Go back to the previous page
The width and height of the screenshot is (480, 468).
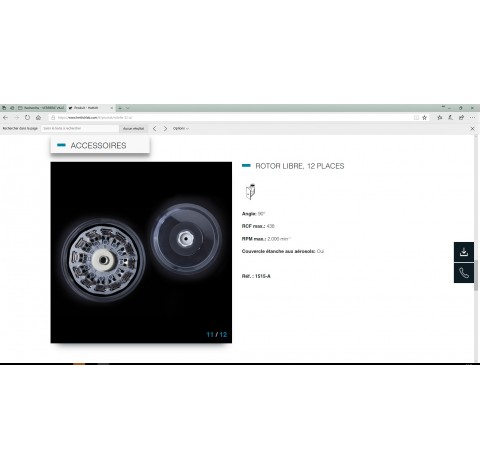pos(5,118)
